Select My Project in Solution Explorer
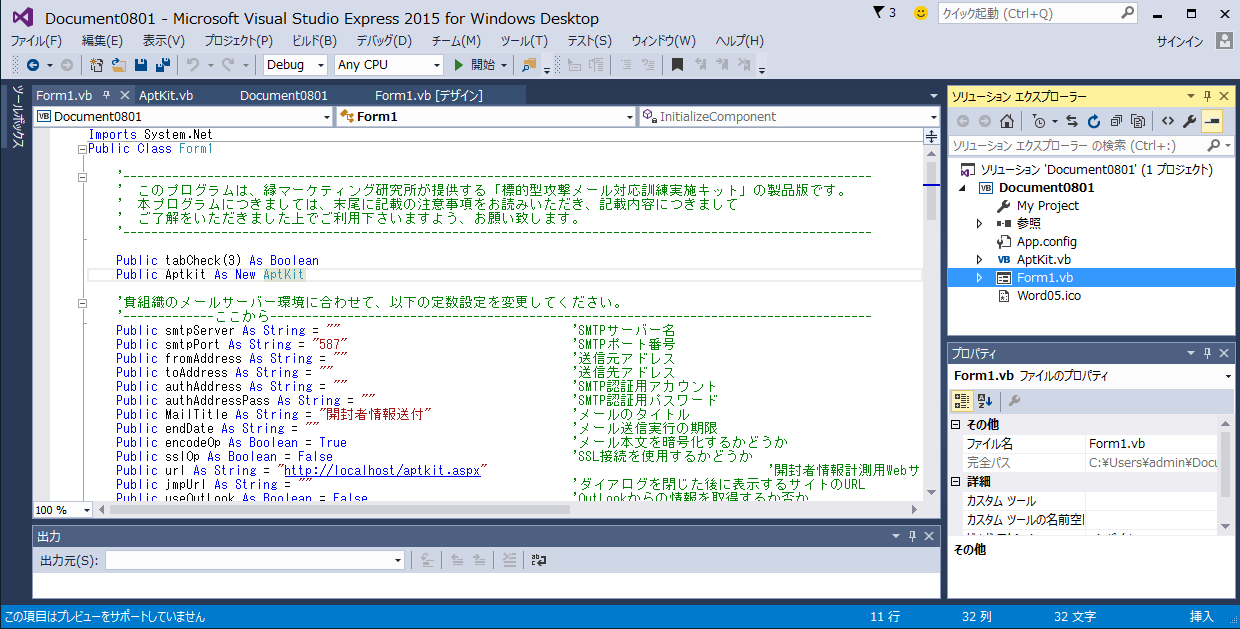Viewport: 1240px width, 629px height. [1048, 205]
